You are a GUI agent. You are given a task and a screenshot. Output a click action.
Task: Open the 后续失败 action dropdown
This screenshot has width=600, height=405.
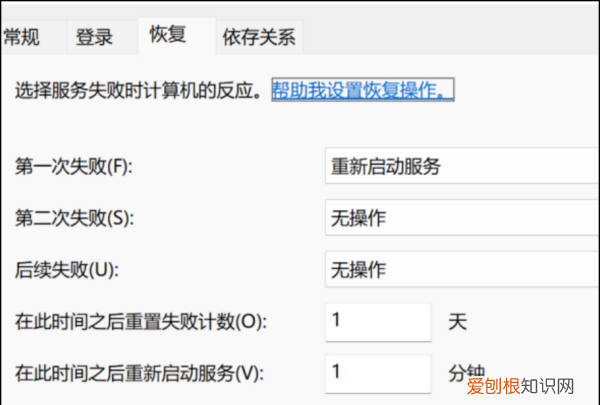tap(462, 269)
